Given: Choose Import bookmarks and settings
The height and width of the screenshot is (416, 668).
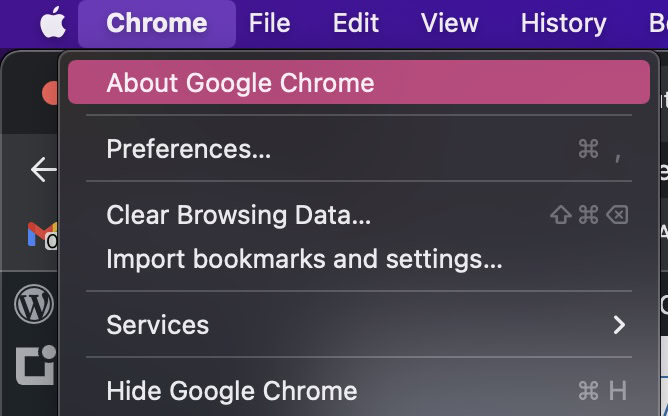Looking at the screenshot, I should point(304,259).
